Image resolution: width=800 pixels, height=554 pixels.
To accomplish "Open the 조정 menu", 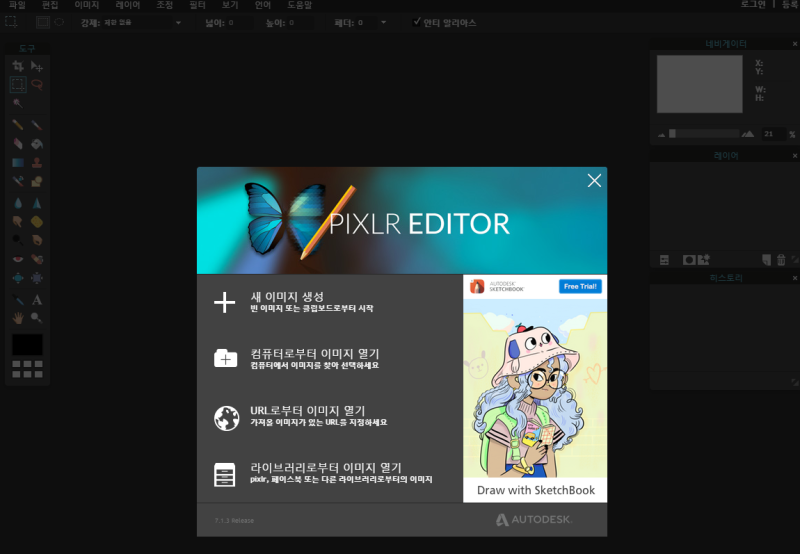I will tap(164, 5).
